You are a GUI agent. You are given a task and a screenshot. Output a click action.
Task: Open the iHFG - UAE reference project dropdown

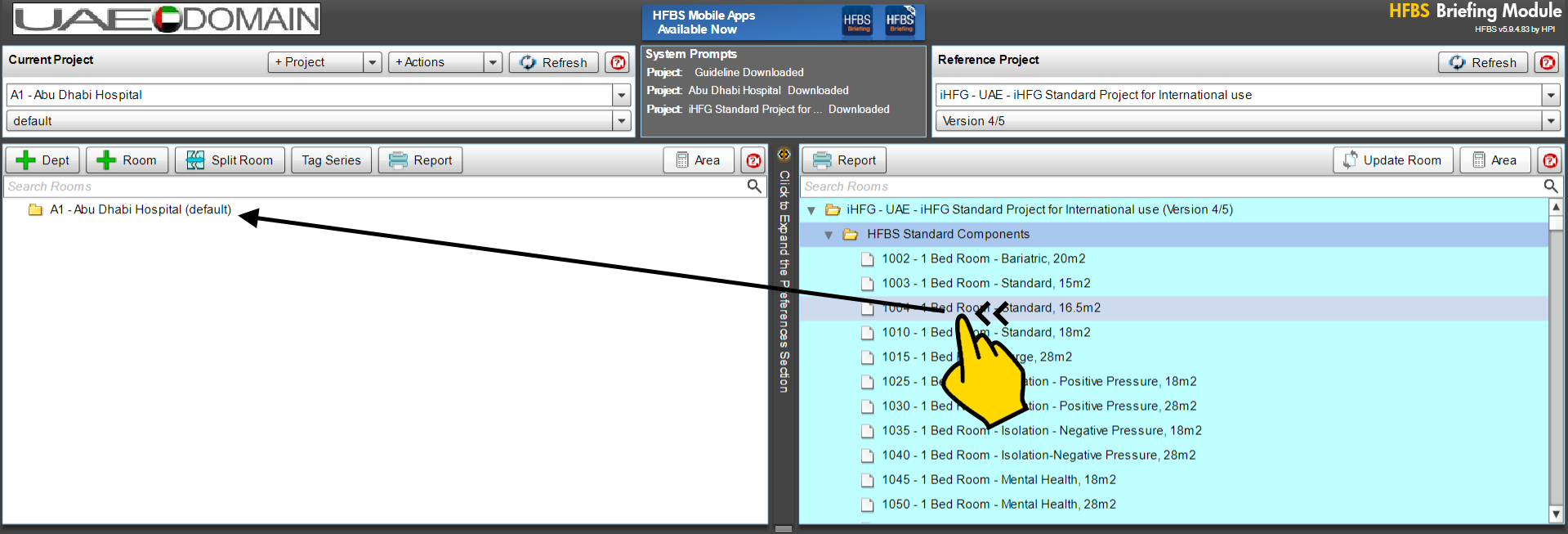pos(1551,95)
